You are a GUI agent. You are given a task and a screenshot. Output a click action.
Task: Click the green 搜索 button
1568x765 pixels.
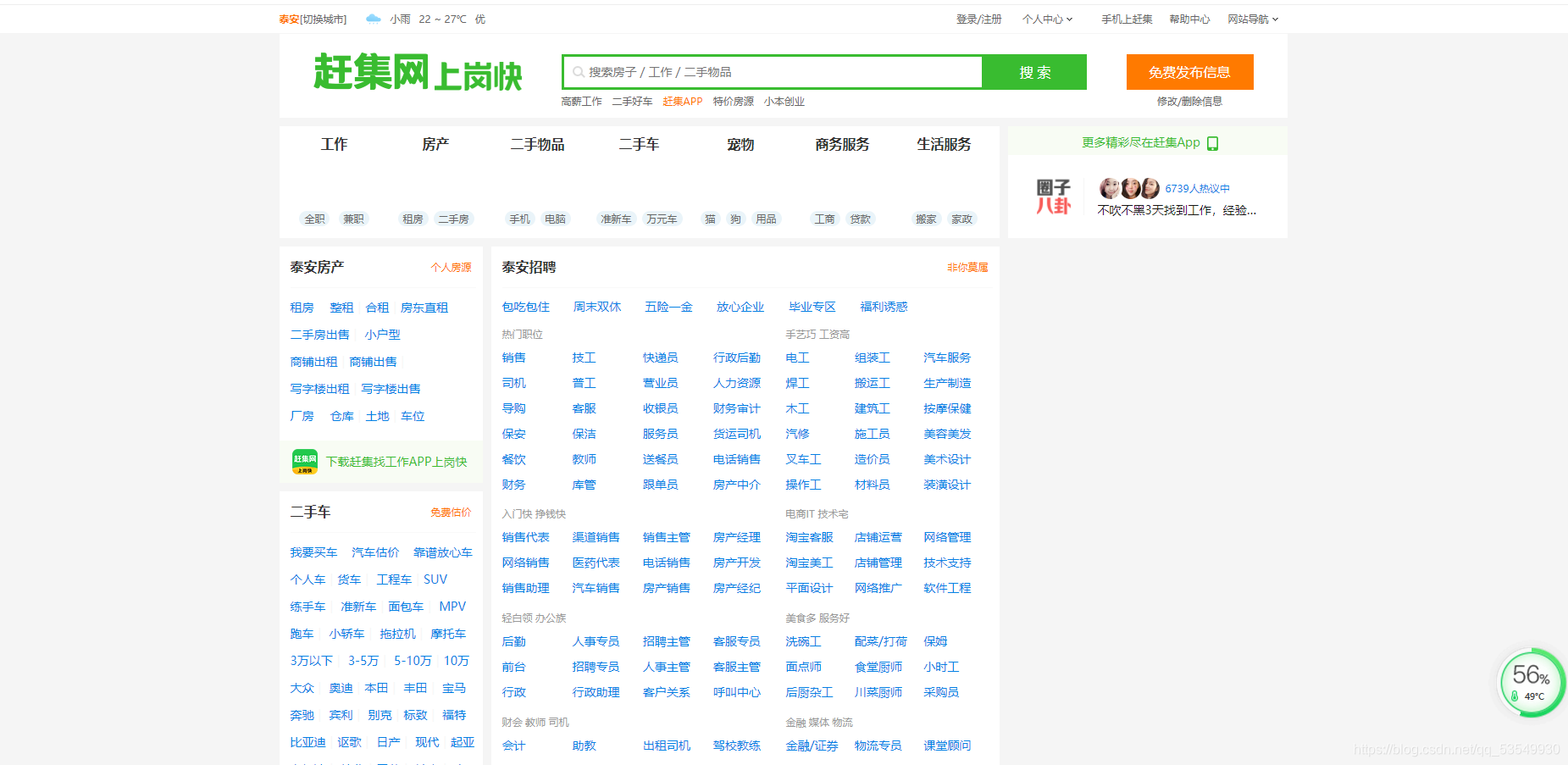point(1034,72)
